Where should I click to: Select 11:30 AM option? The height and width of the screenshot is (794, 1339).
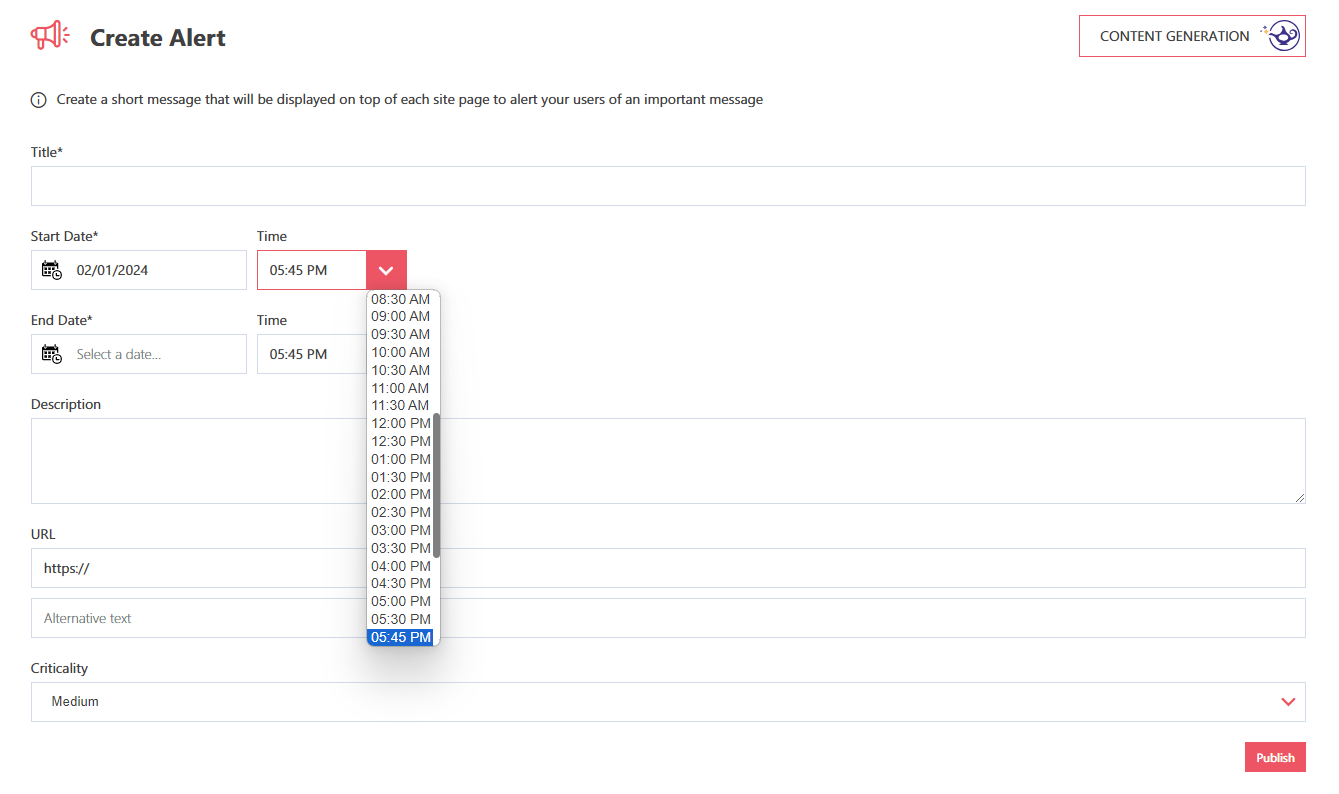(400, 405)
